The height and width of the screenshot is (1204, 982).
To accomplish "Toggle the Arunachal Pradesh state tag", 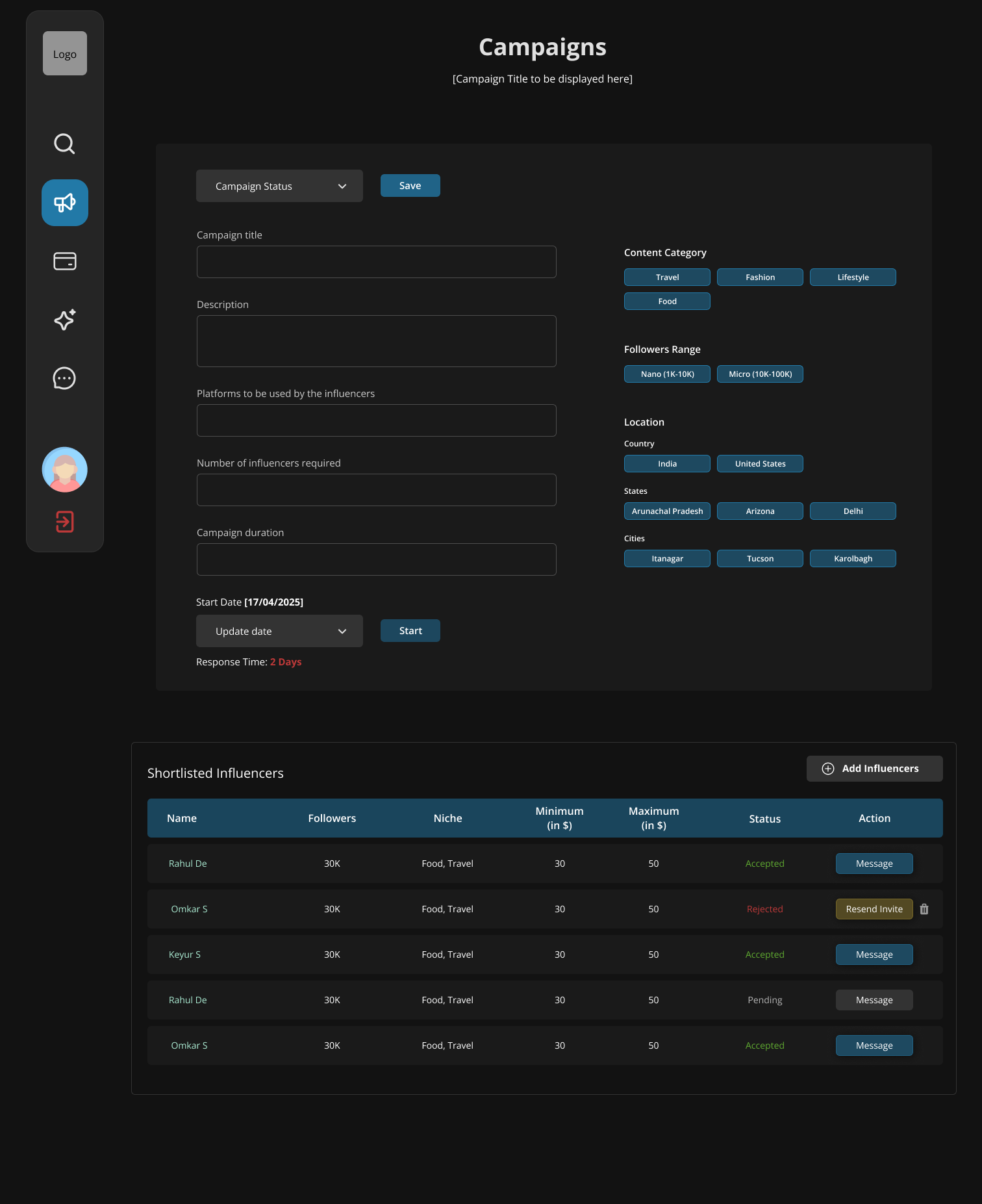I will click(x=667, y=511).
